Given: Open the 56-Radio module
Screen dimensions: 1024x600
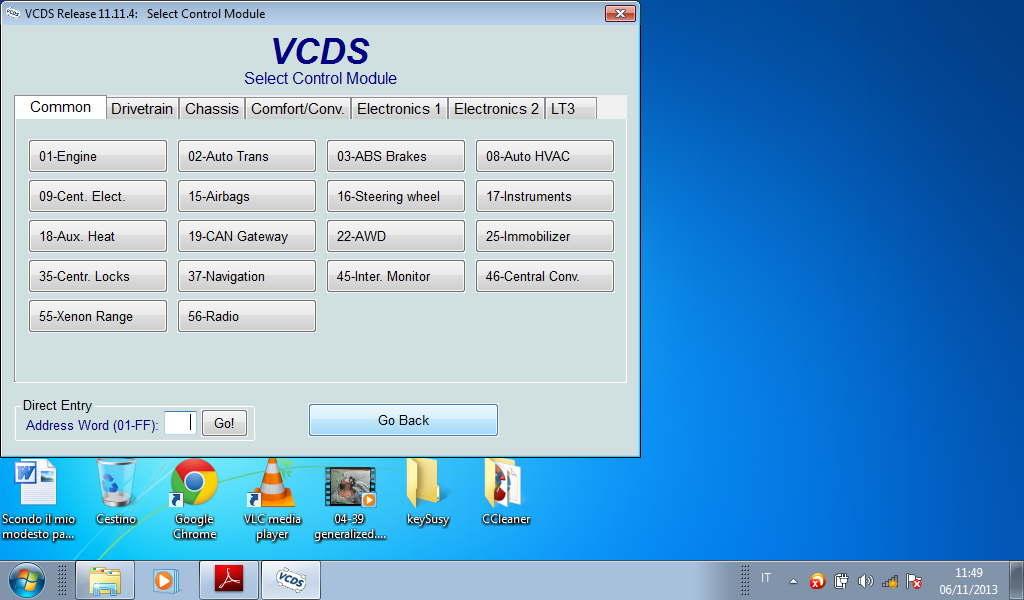Looking at the screenshot, I should click(x=247, y=316).
